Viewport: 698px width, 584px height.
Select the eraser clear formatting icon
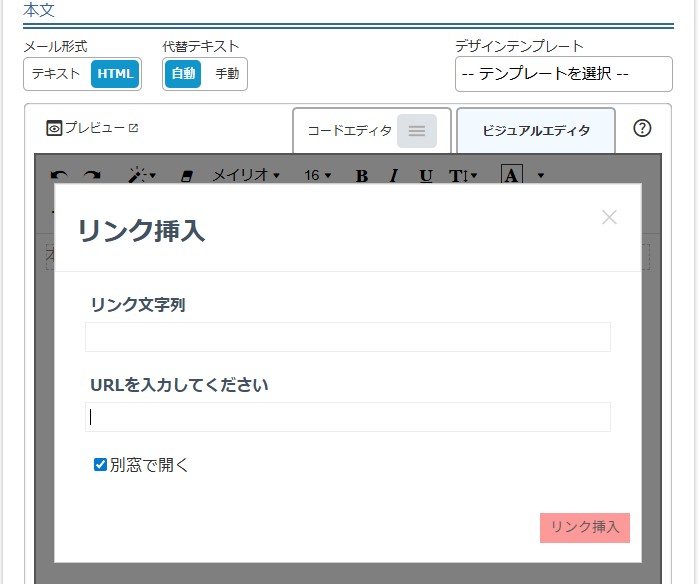184,176
